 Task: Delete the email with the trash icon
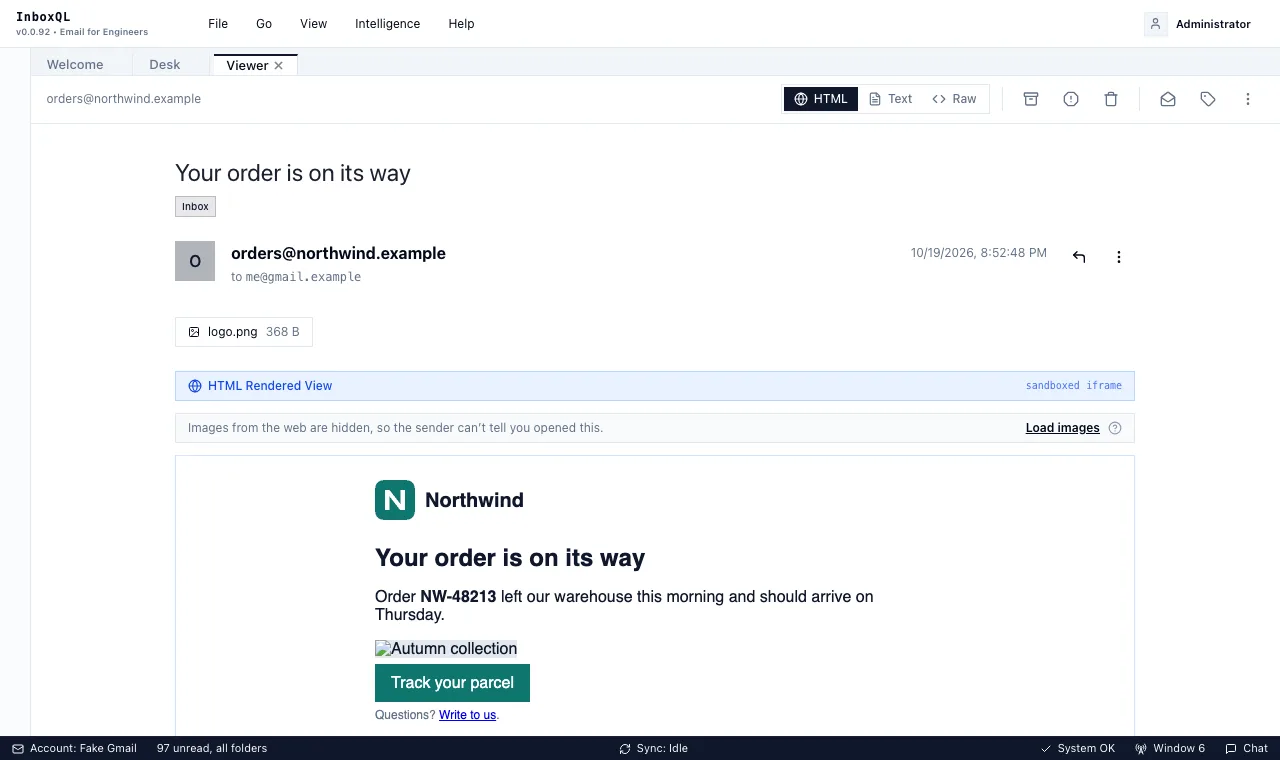click(x=1111, y=99)
